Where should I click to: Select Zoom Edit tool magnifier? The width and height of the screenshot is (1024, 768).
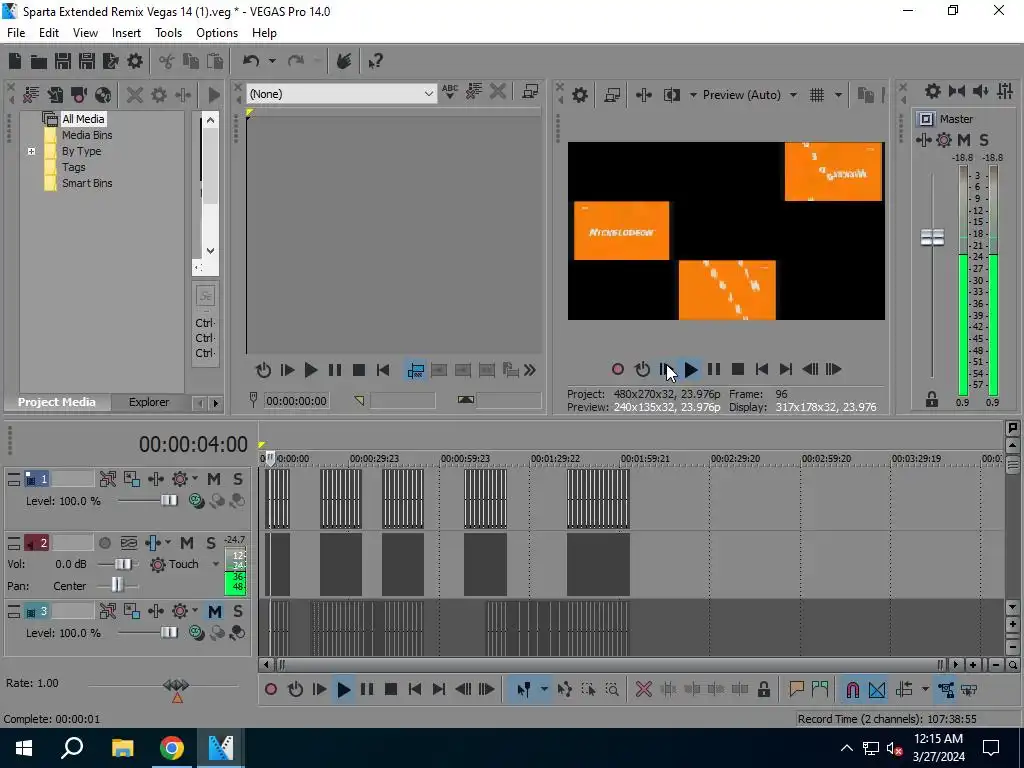point(612,690)
